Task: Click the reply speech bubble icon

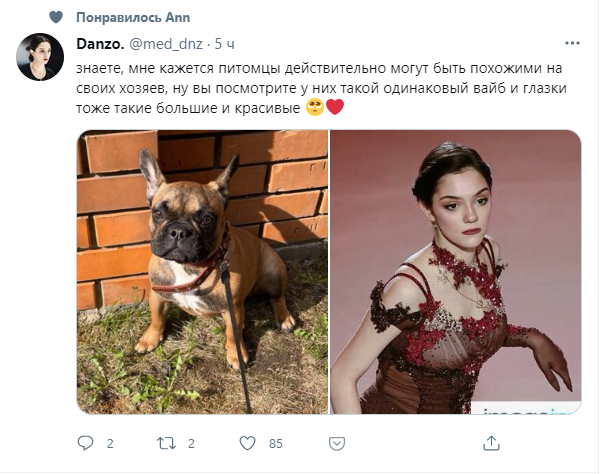Action: (85, 442)
